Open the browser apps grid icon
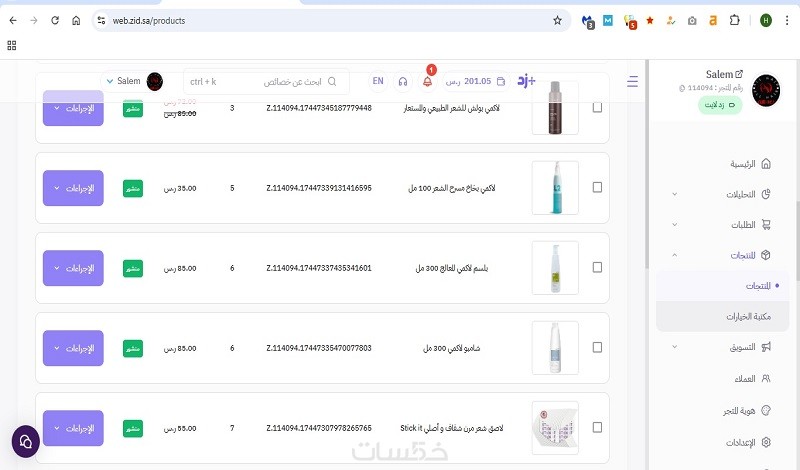 point(12,45)
